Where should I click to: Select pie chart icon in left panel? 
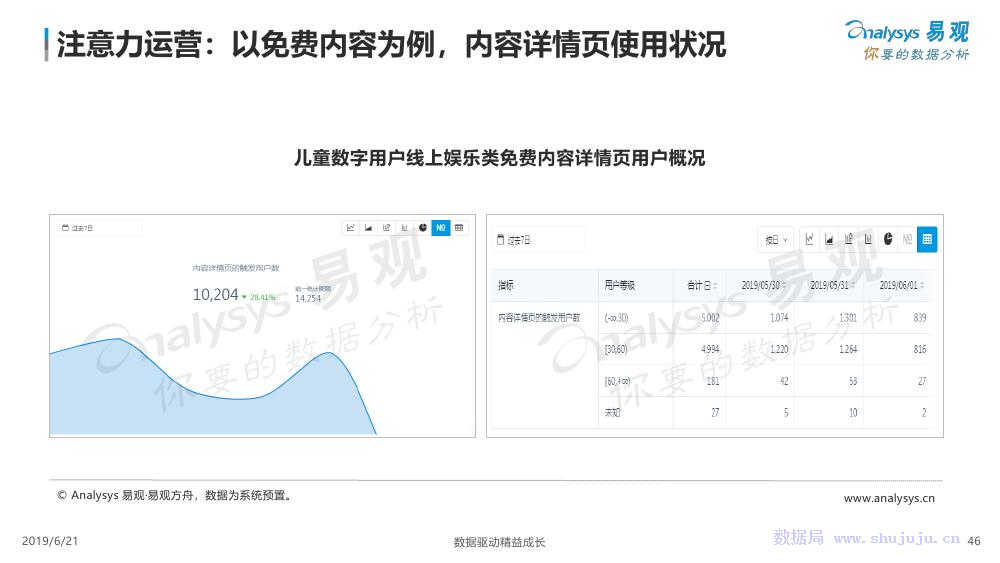click(x=422, y=228)
